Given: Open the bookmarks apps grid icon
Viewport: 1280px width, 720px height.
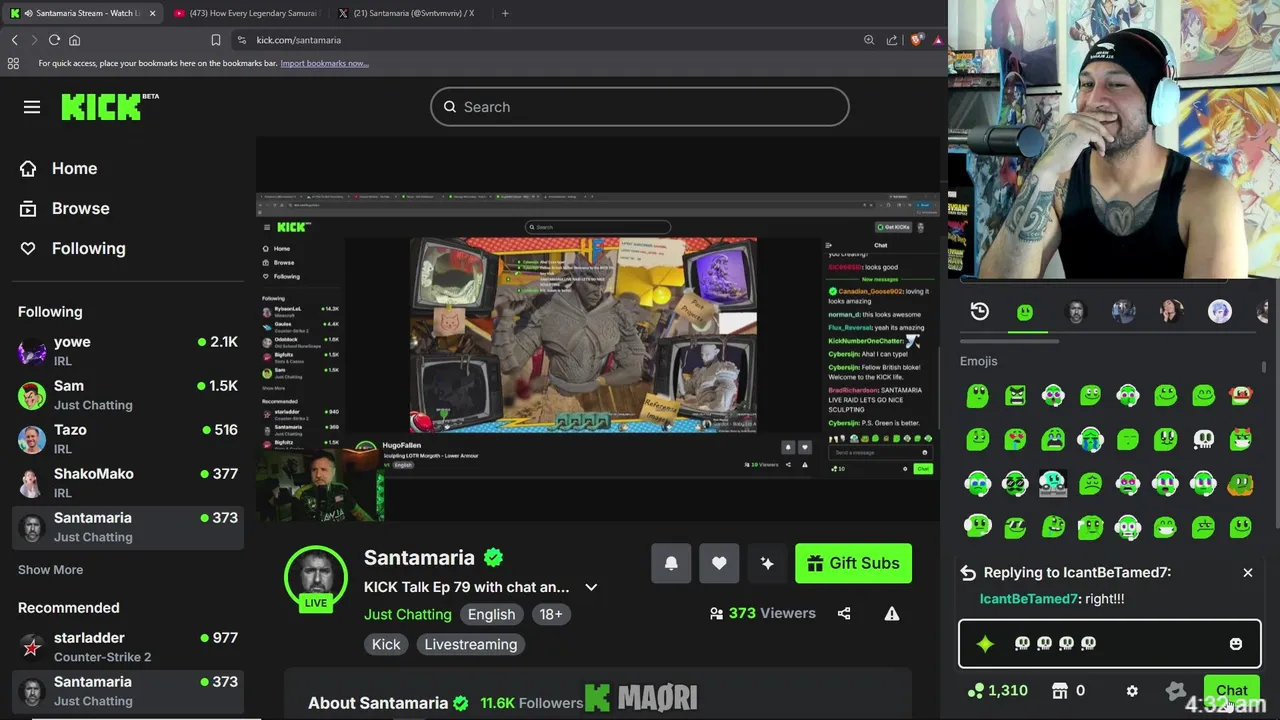Looking at the screenshot, I should point(13,63).
